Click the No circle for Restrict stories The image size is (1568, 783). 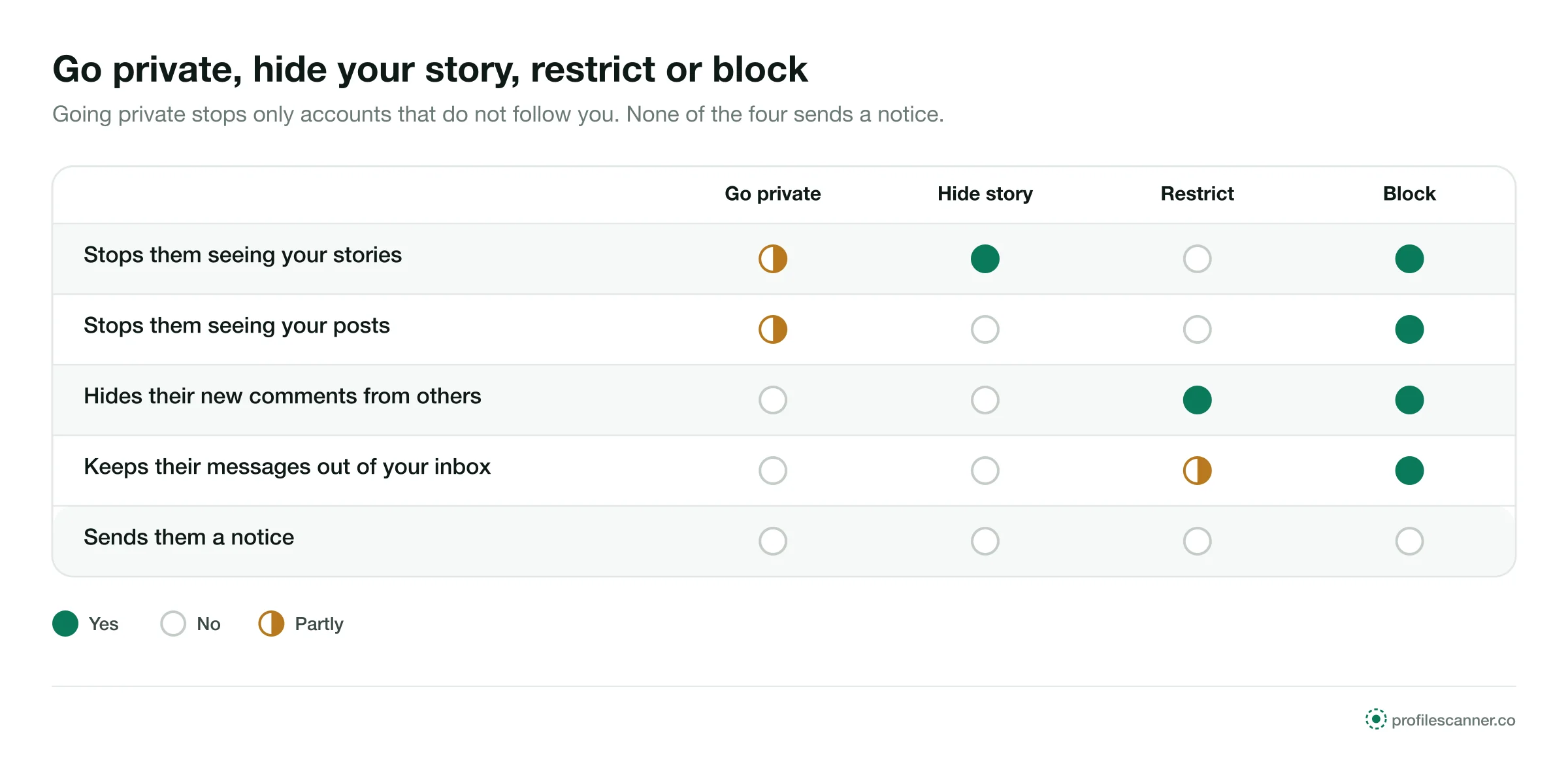click(x=1198, y=259)
